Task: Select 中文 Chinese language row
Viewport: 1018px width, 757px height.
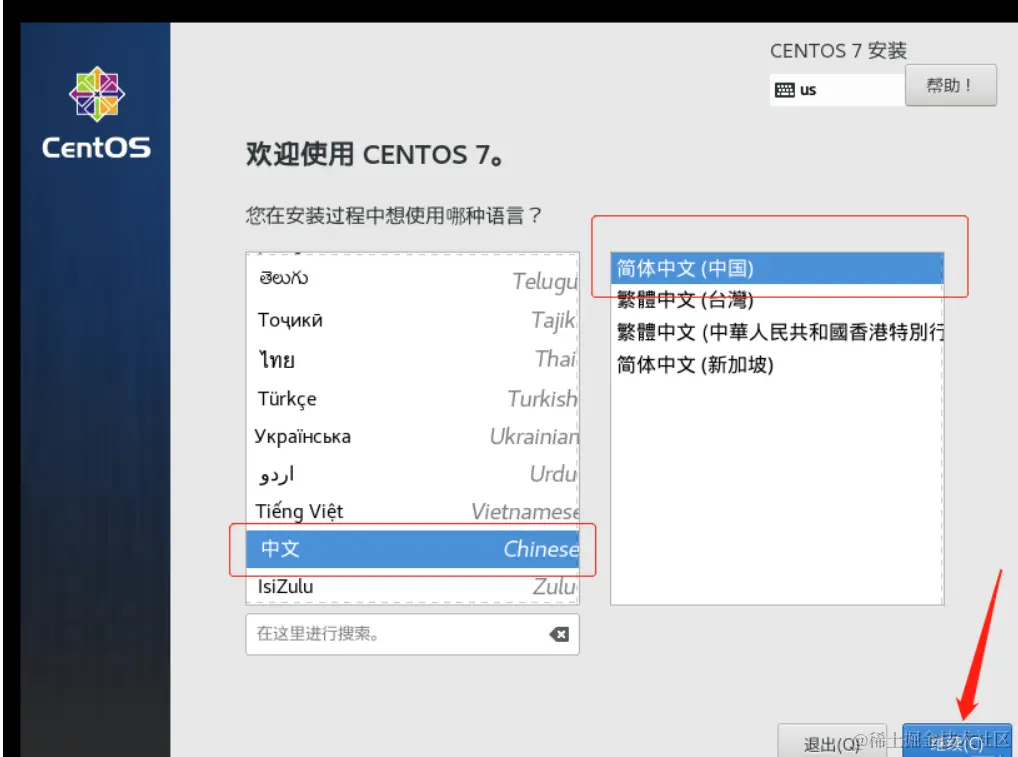Action: [412, 549]
